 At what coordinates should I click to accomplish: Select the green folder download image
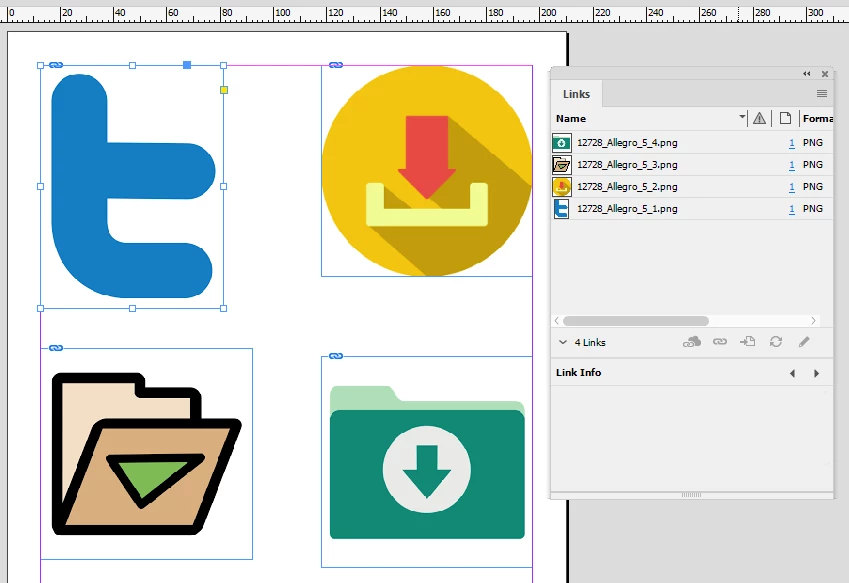[x=427, y=462]
